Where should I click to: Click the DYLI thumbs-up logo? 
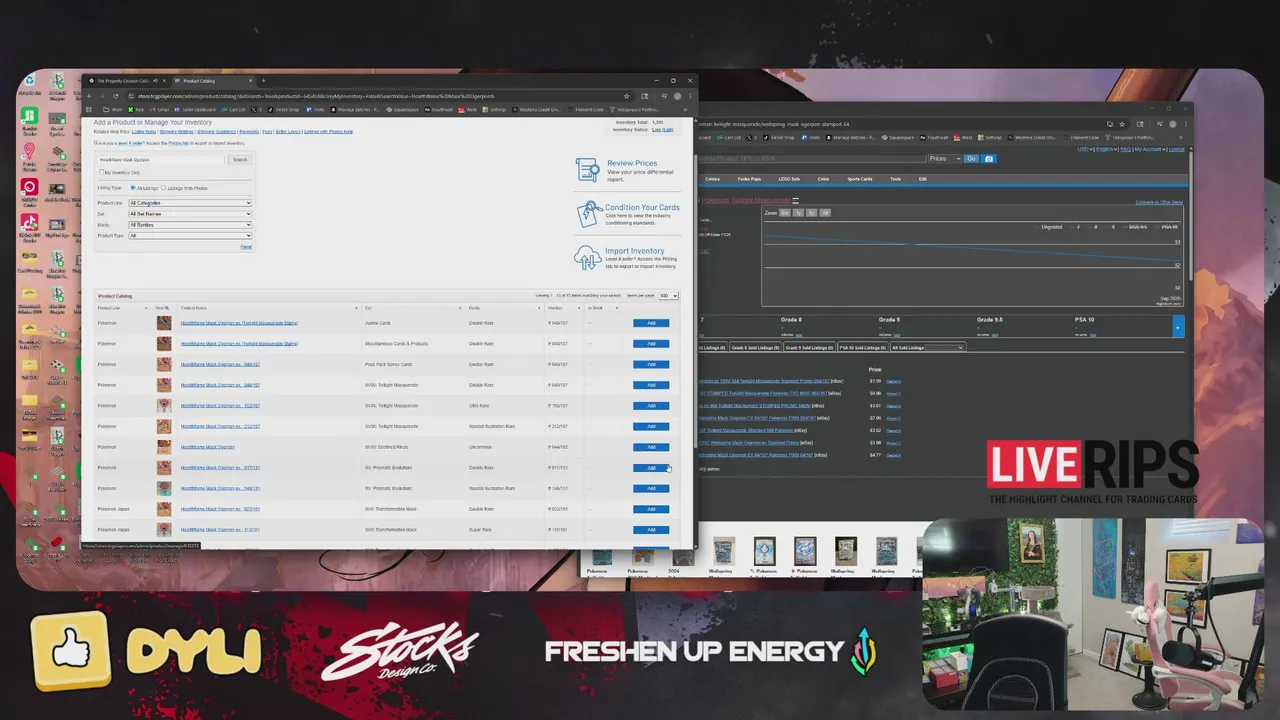pos(70,650)
